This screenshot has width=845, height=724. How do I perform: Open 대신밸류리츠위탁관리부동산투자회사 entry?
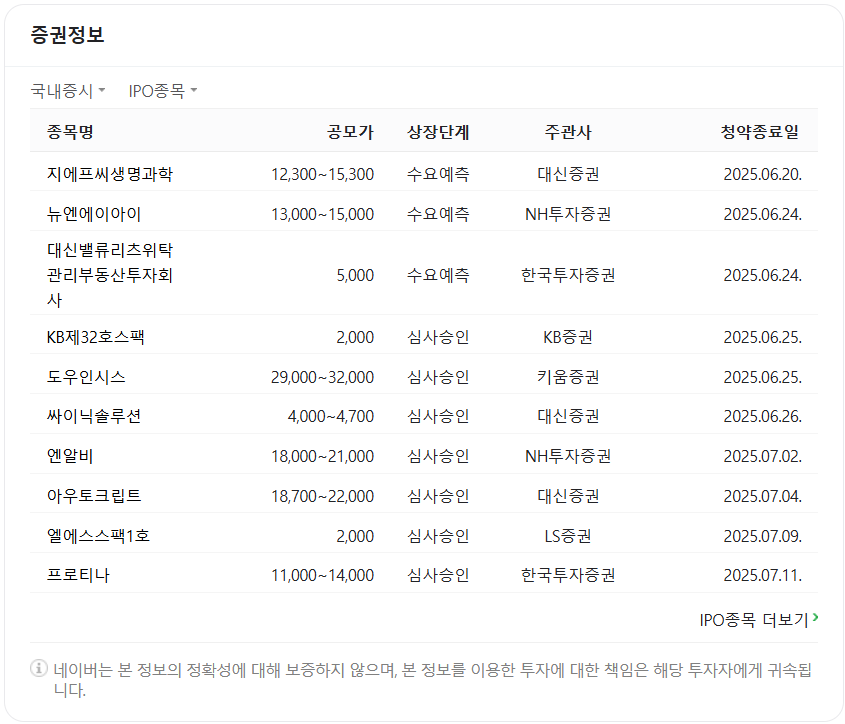(x=110, y=275)
